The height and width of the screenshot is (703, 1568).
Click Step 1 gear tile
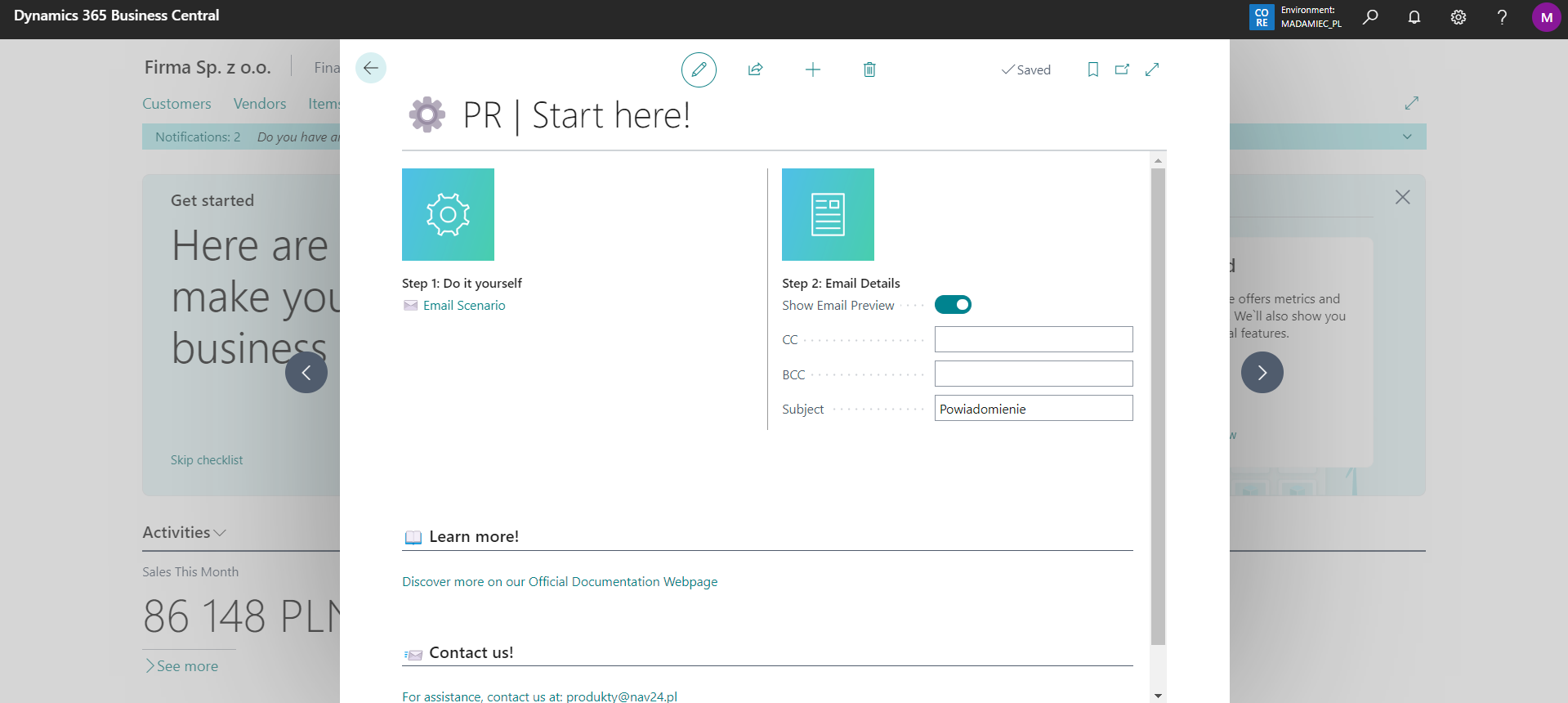click(x=448, y=214)
